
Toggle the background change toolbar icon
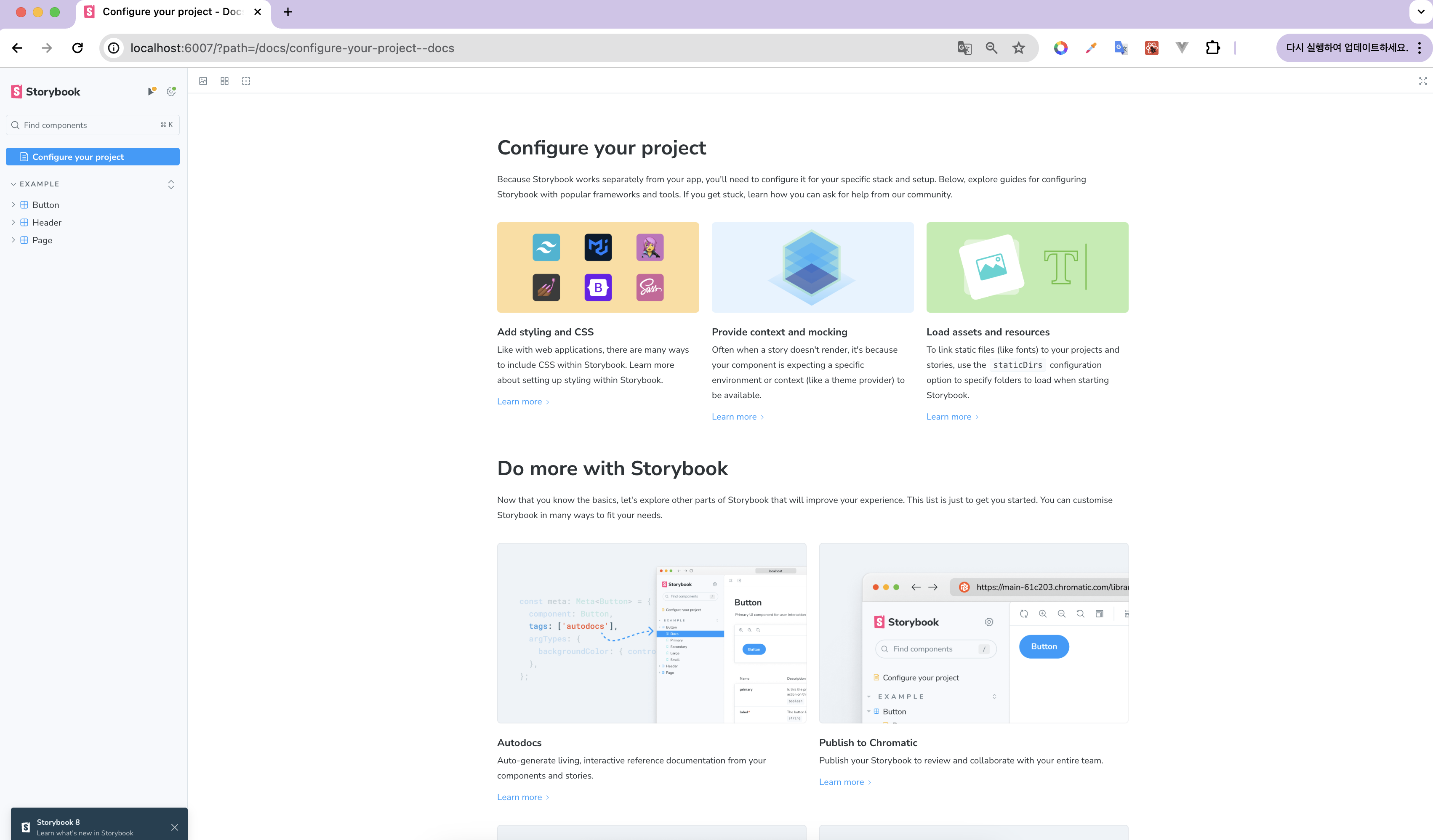pyautogui.click(x=203, y=81)
